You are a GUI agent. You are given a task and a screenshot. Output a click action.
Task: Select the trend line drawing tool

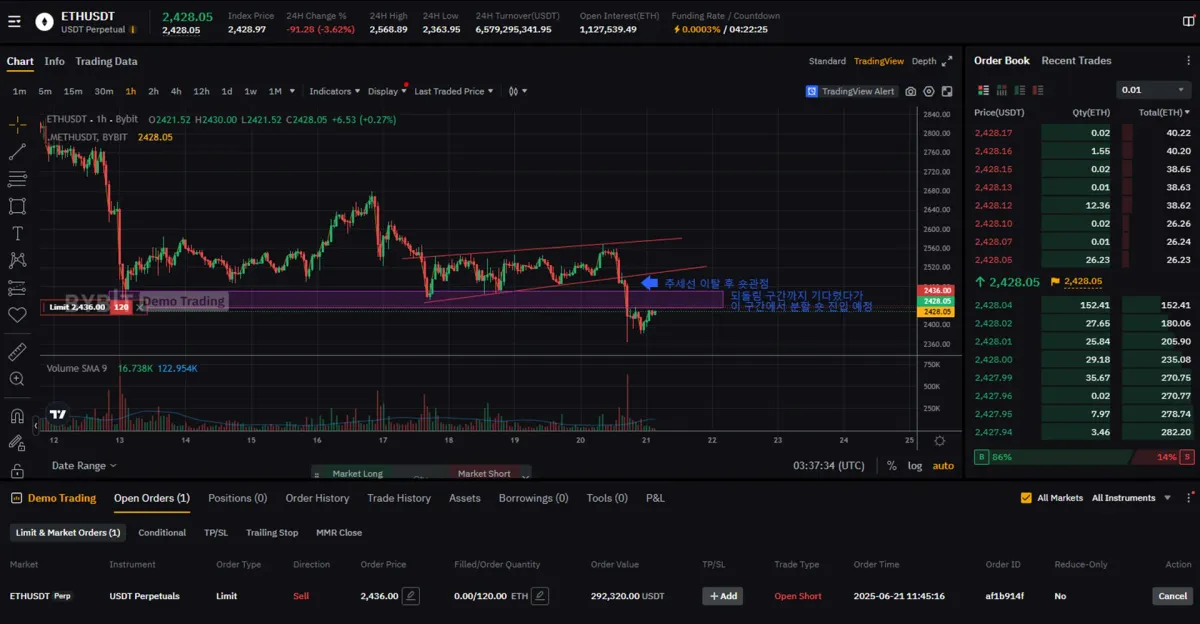[x=17, y=152]
